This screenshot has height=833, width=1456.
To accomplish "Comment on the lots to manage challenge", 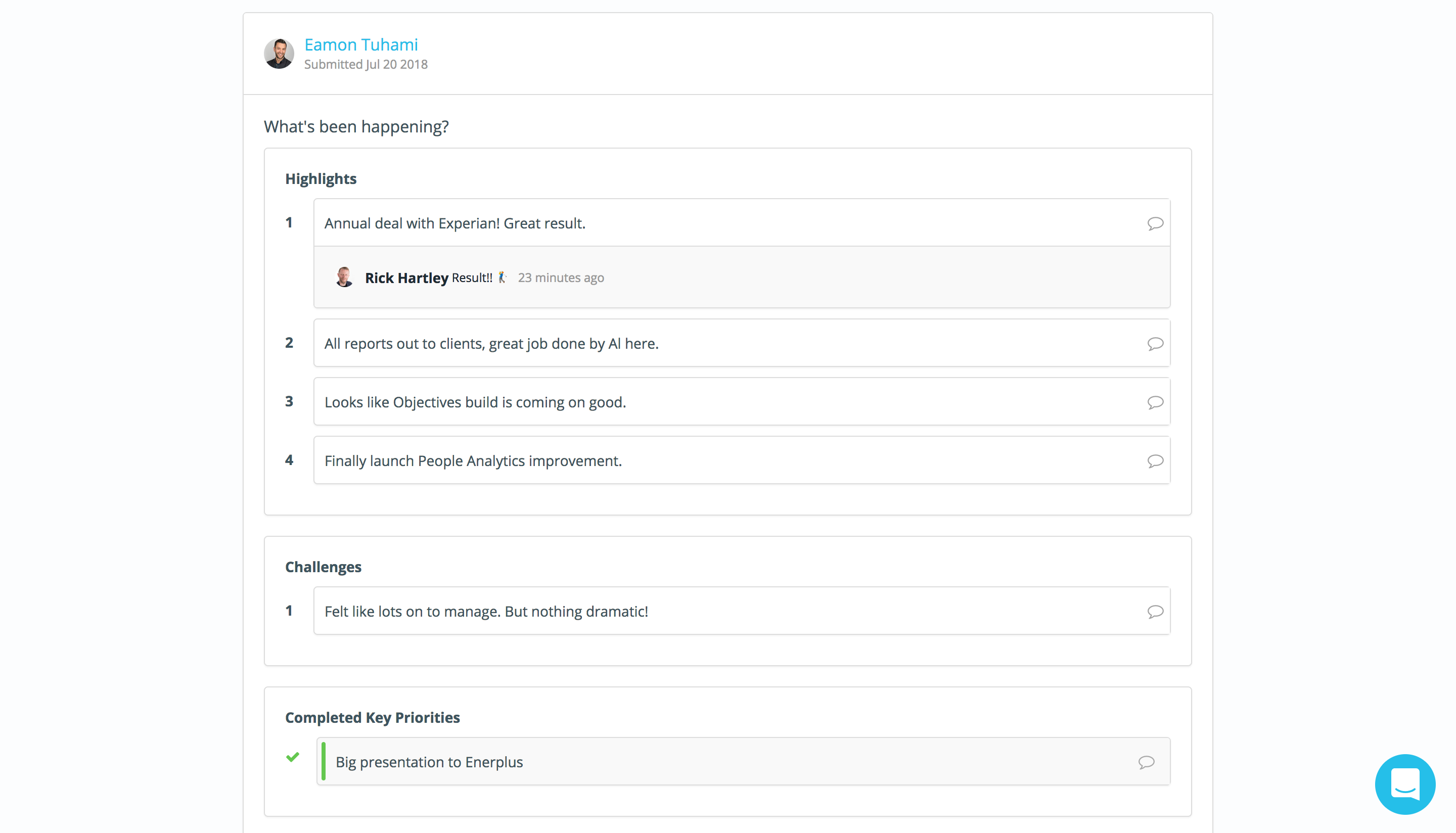I will pyautogui.click(x=1155, y=612).
